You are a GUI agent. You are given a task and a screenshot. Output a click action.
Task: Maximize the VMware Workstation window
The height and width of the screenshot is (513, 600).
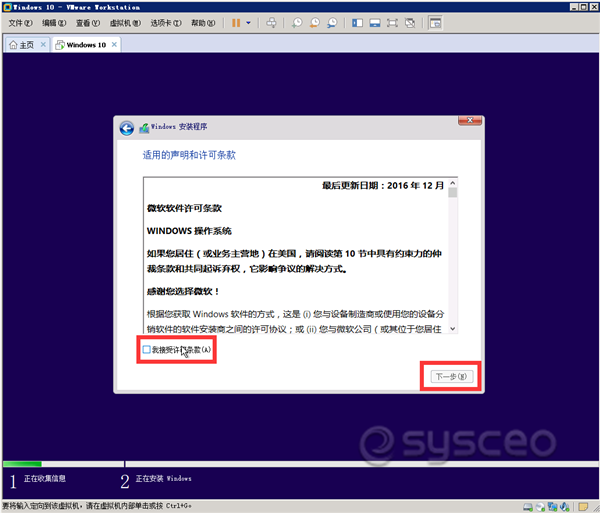[583, 7]
